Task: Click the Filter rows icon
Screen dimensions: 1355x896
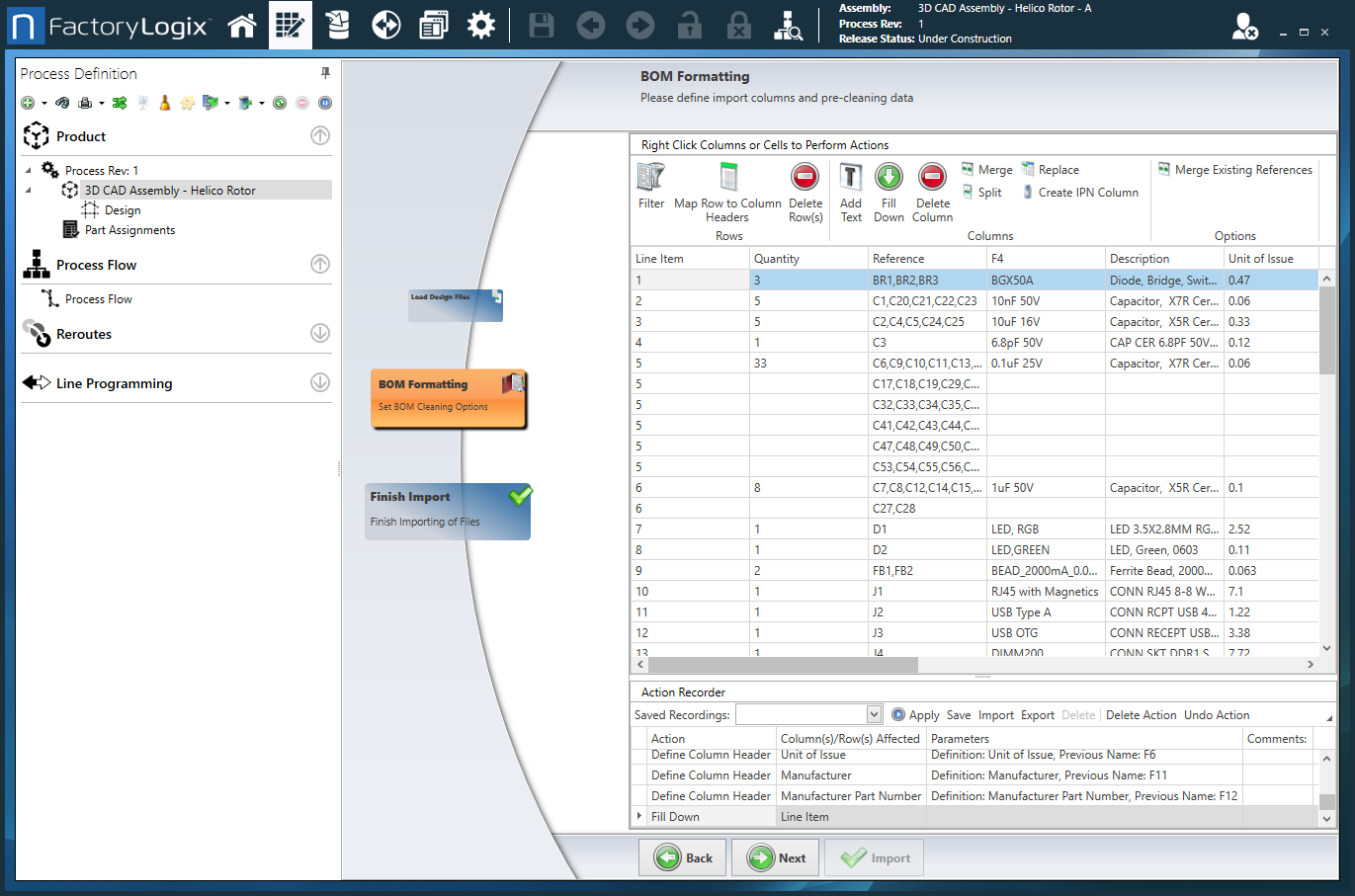Action: point(651,187)
